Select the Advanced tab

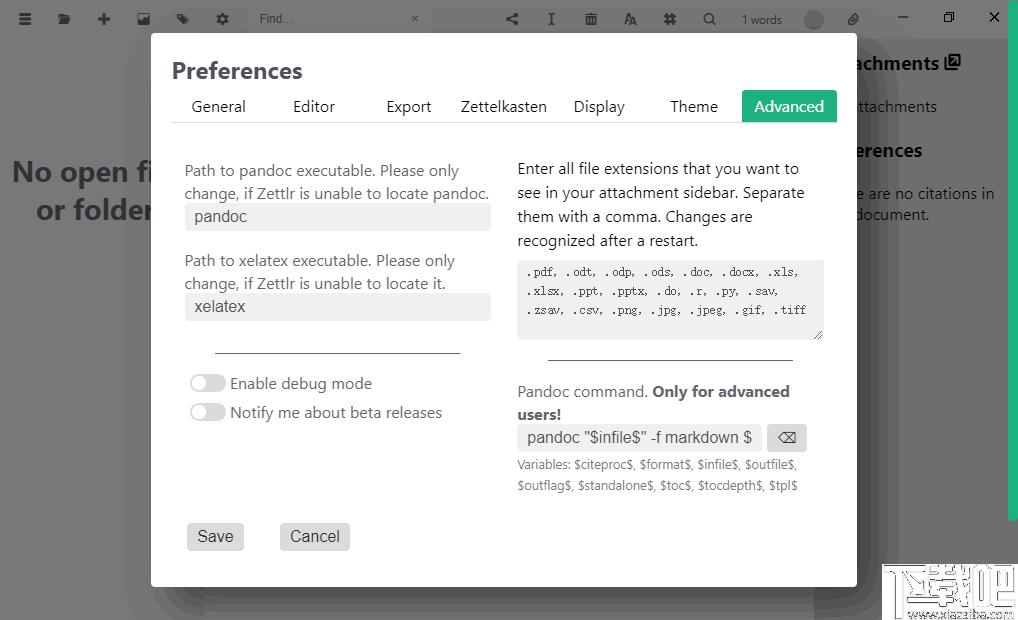(x=789, y=106)
